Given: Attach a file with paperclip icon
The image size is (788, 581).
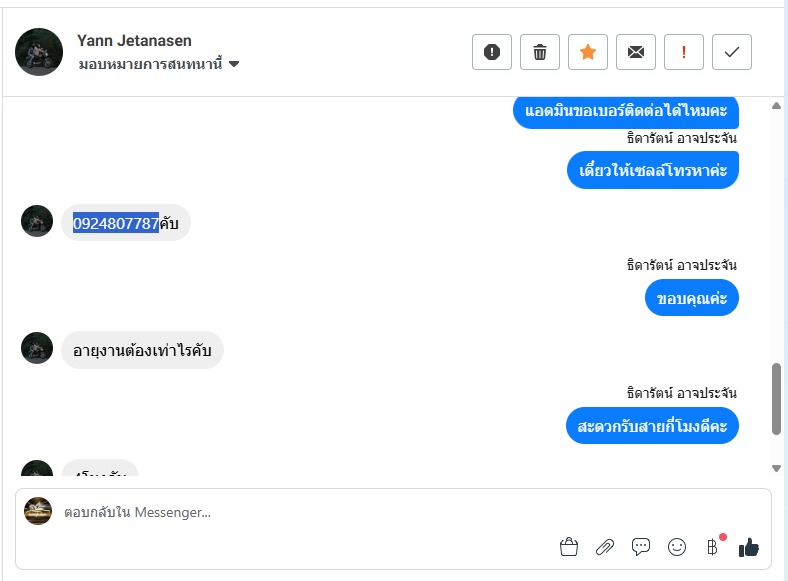Looking at the screenshot, I should click(605, 547).
